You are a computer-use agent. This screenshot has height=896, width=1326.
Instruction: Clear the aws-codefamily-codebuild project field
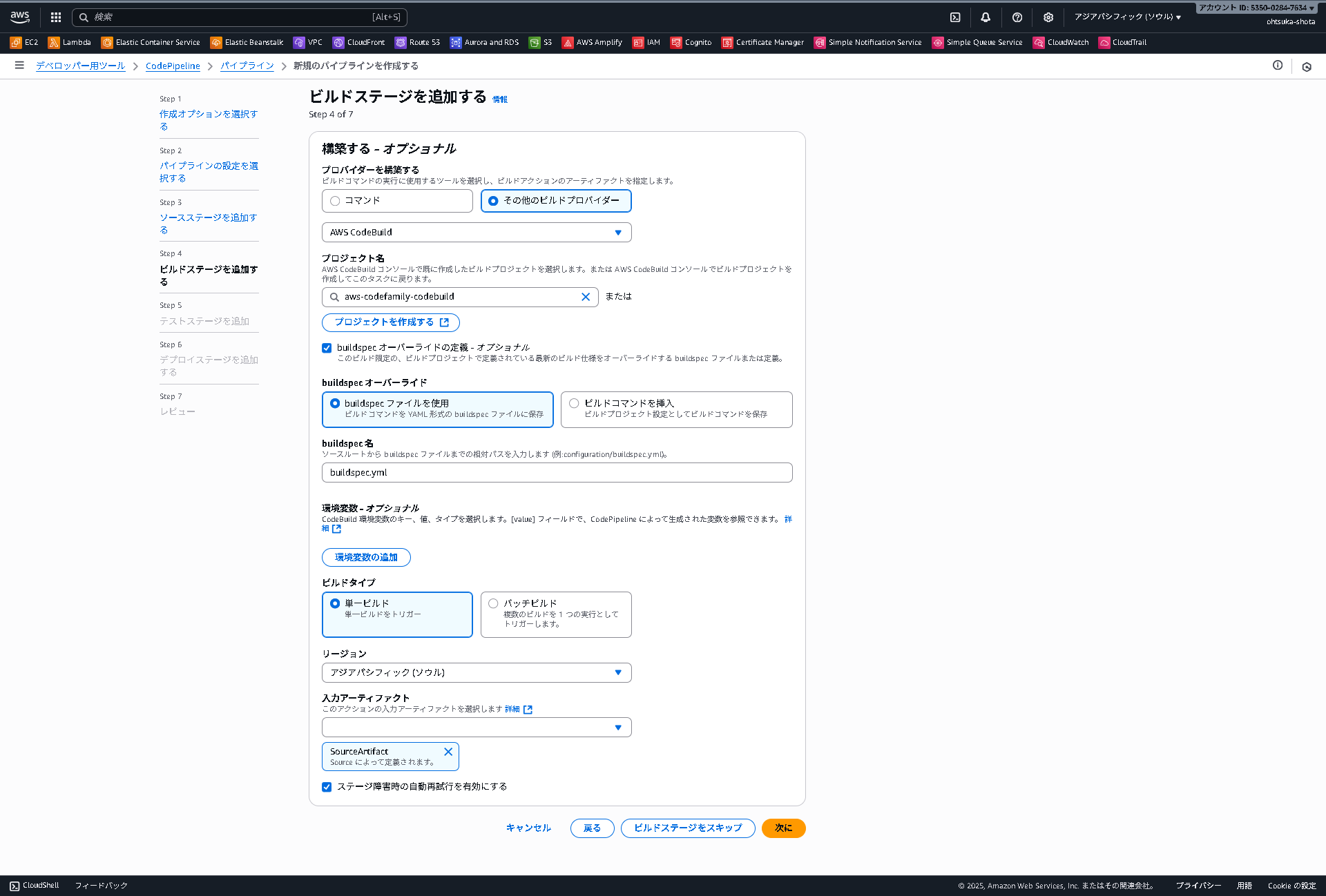coord(586,297)
